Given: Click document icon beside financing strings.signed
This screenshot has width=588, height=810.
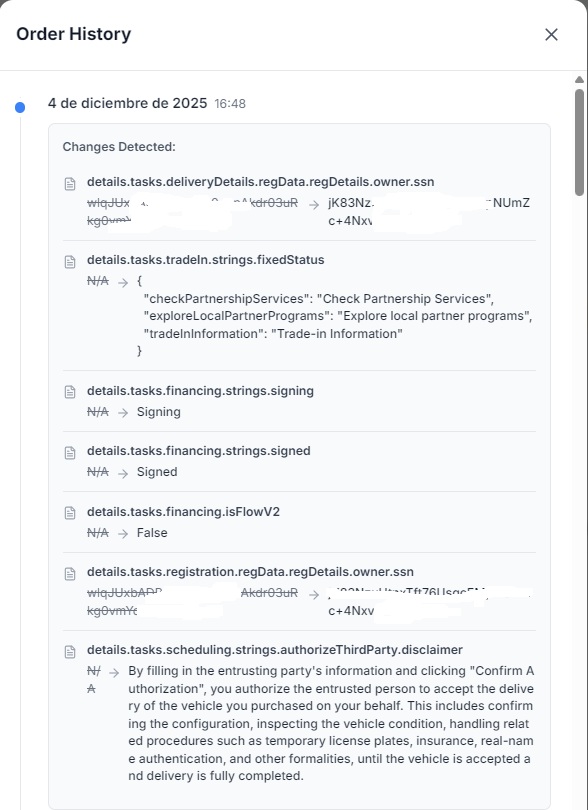Looking at the screenshot, I should pos(70,453).
